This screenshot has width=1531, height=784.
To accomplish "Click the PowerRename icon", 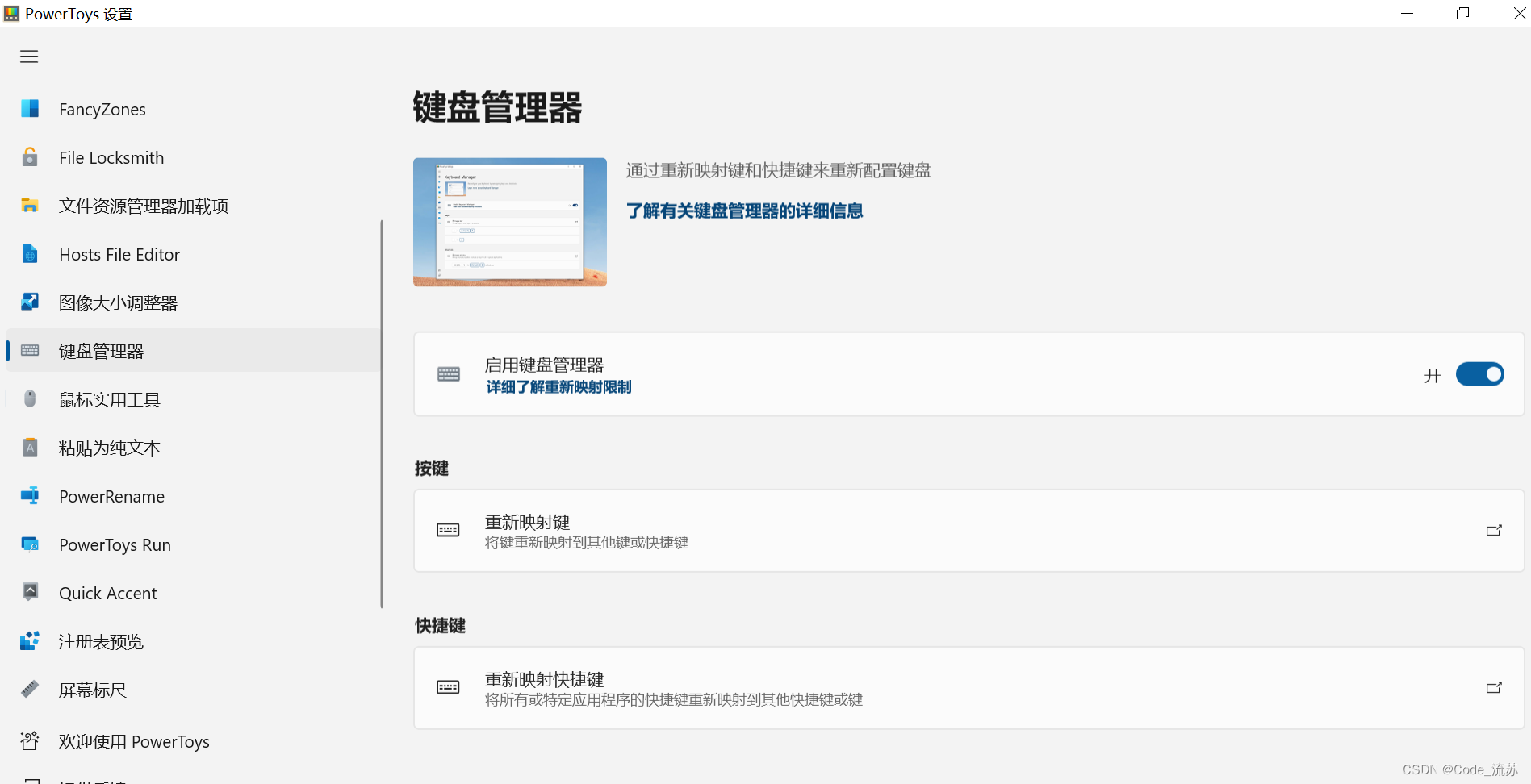I will (x=30, y=496).
